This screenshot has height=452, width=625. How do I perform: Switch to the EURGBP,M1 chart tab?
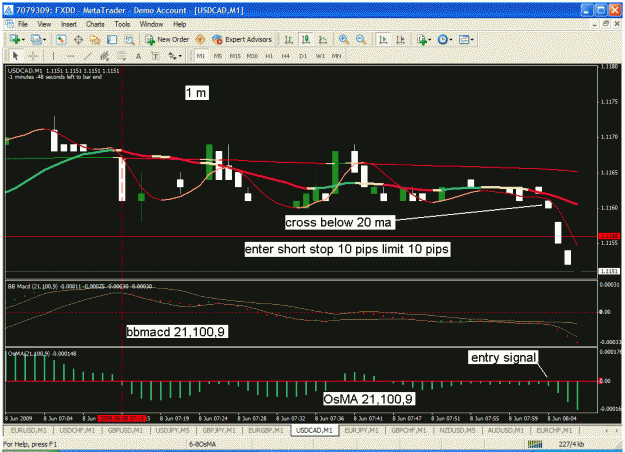coord(266,431)
